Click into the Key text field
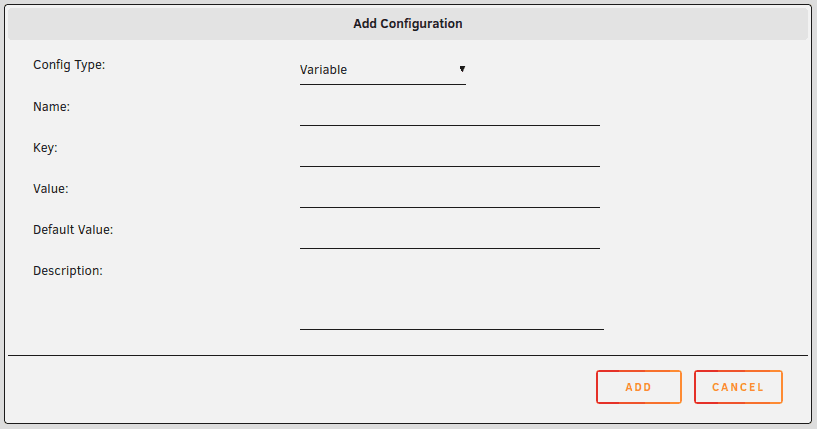Viewport: 817px width, 429px height. coord(449,154)
